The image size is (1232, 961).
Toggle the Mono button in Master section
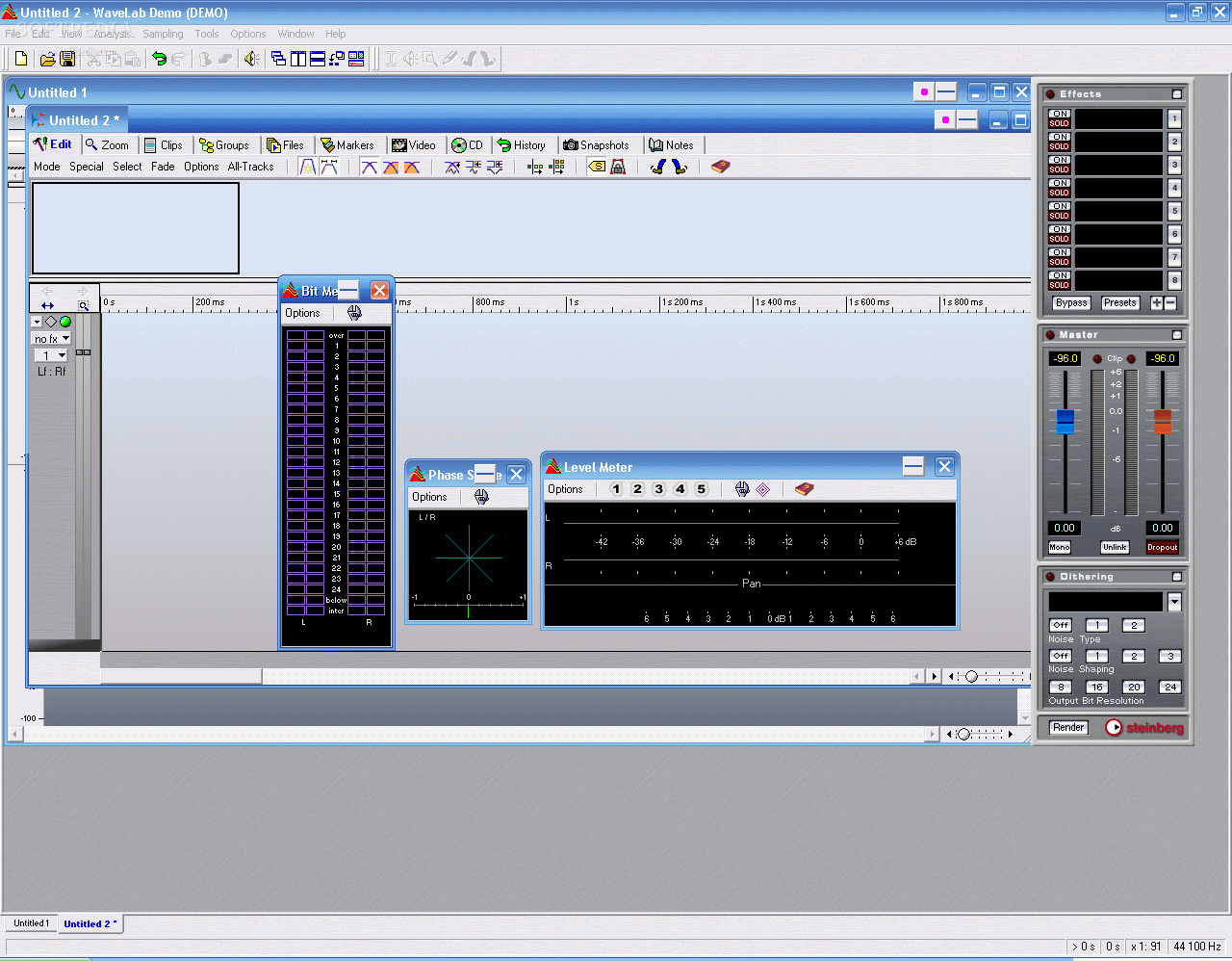(1060, 547)
